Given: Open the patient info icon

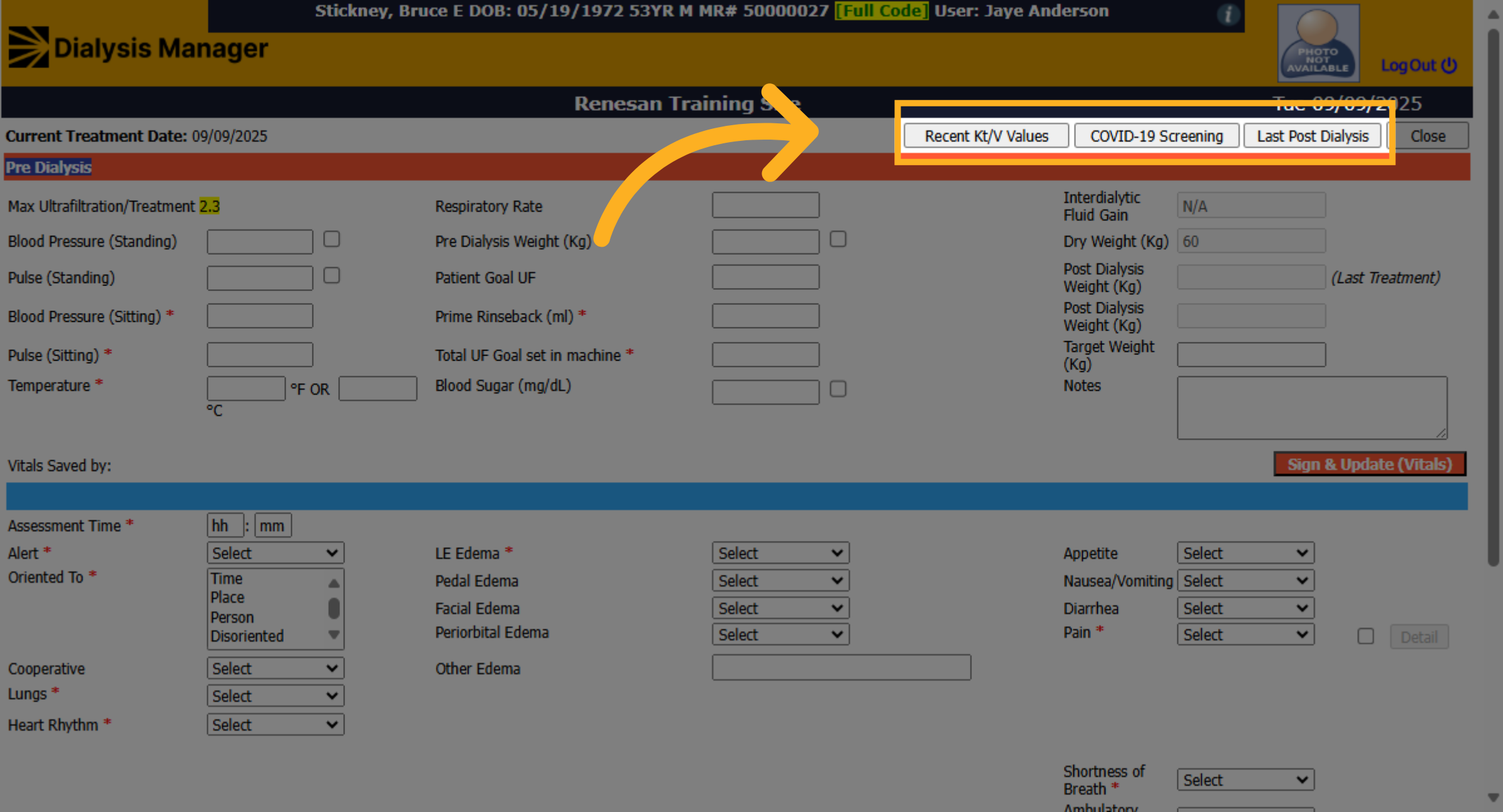Looking at the screenshot, I should 1227,14.
